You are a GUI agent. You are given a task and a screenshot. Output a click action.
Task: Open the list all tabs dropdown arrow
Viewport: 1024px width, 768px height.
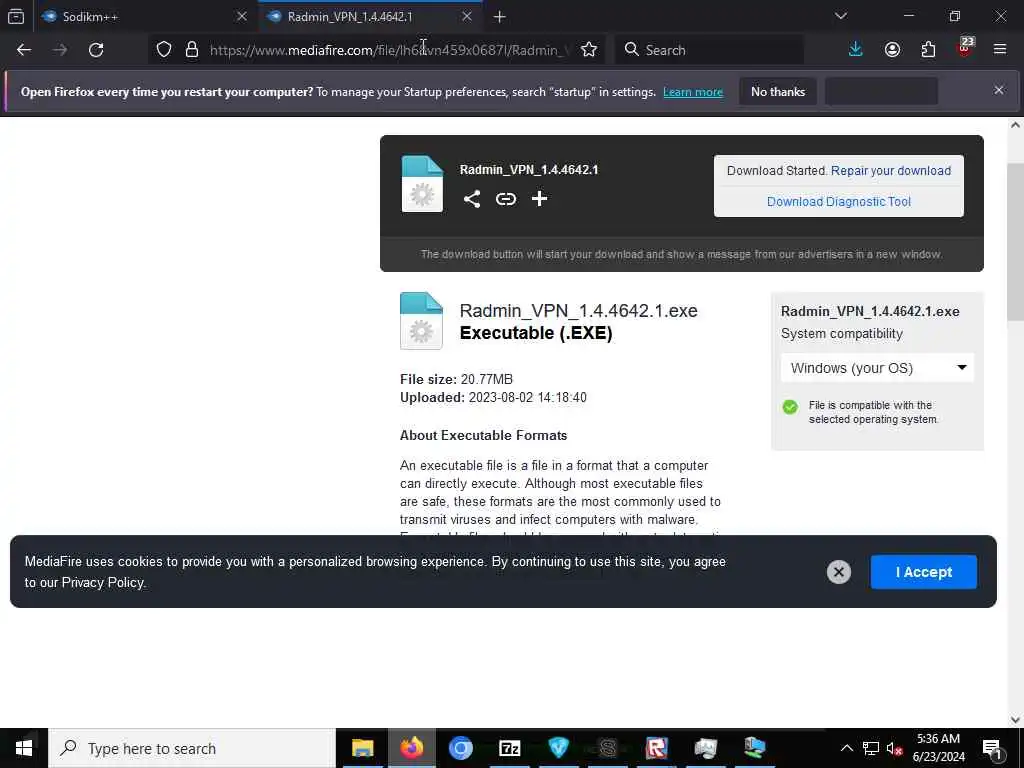841,16
